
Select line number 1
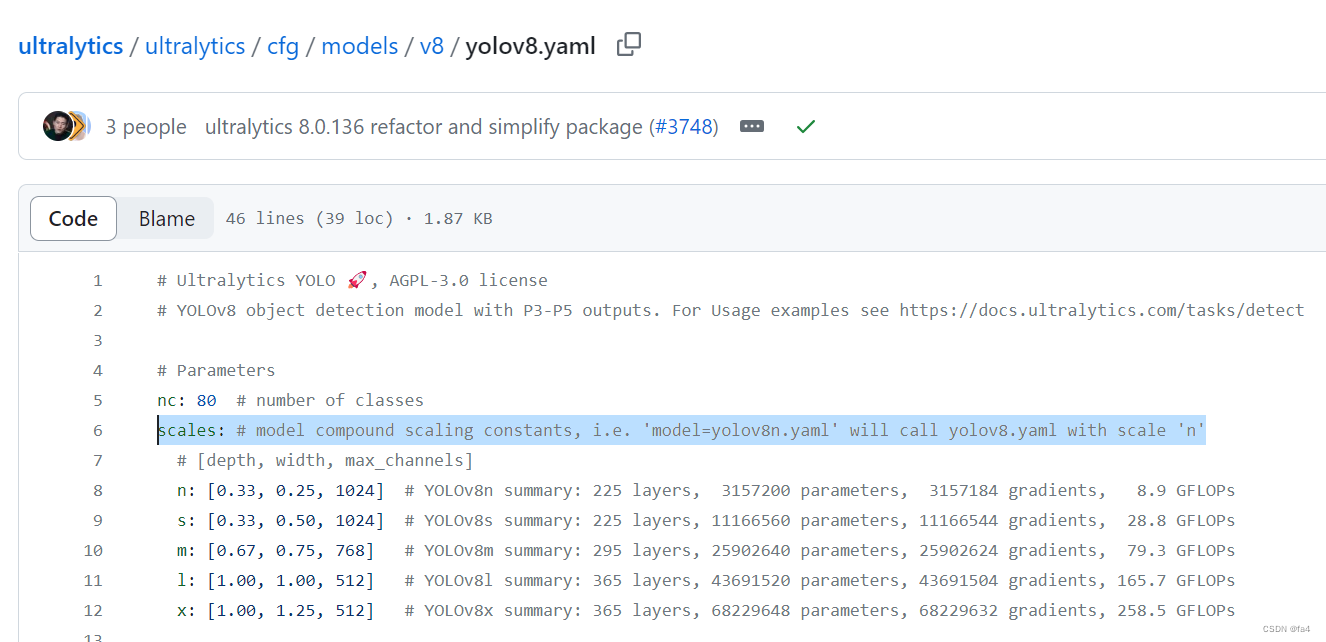coord(98,280)
